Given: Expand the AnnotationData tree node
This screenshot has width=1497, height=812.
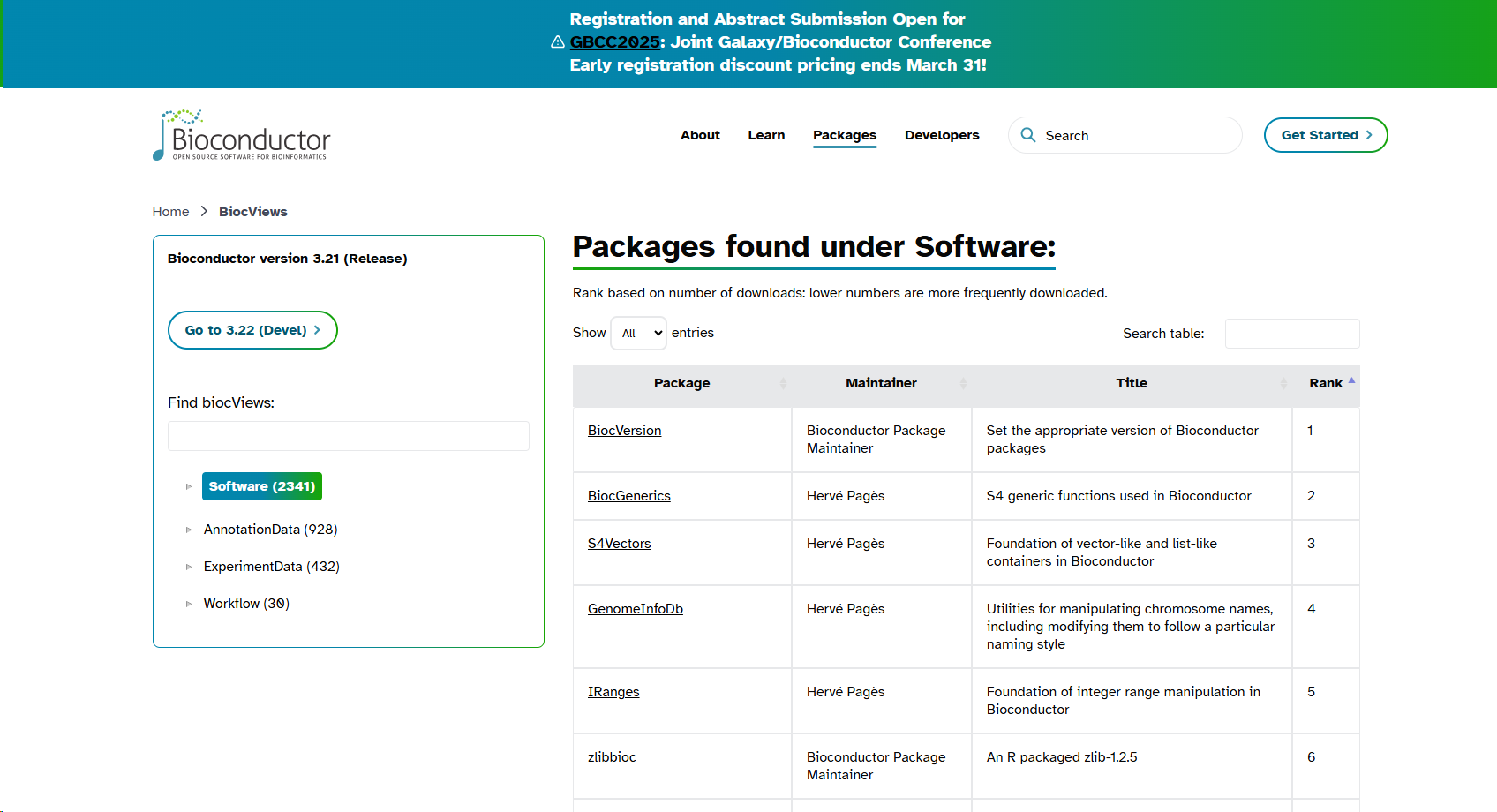Looking at the screenshot, I should pos(189,530).
